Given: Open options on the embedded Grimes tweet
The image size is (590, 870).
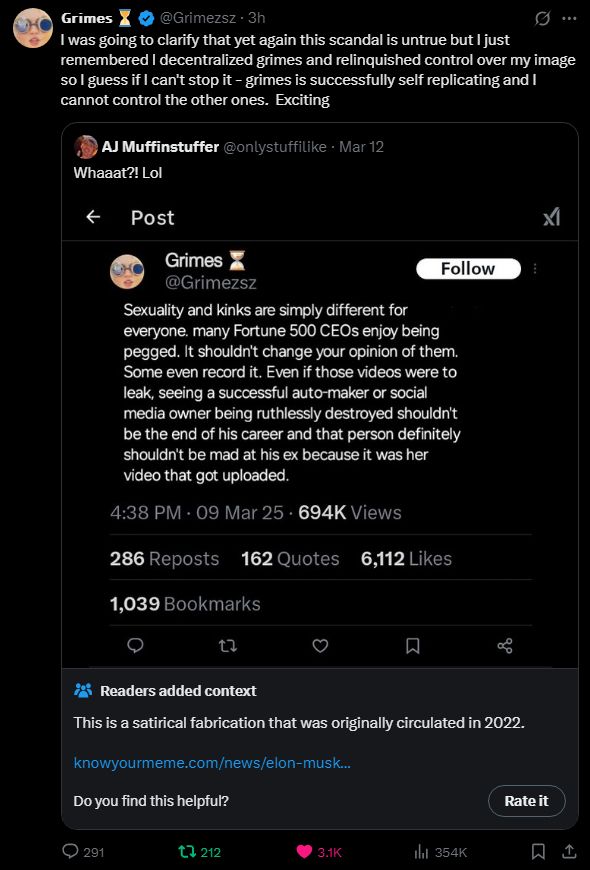Looking at the screenshot, I should [x=537, y=270].
